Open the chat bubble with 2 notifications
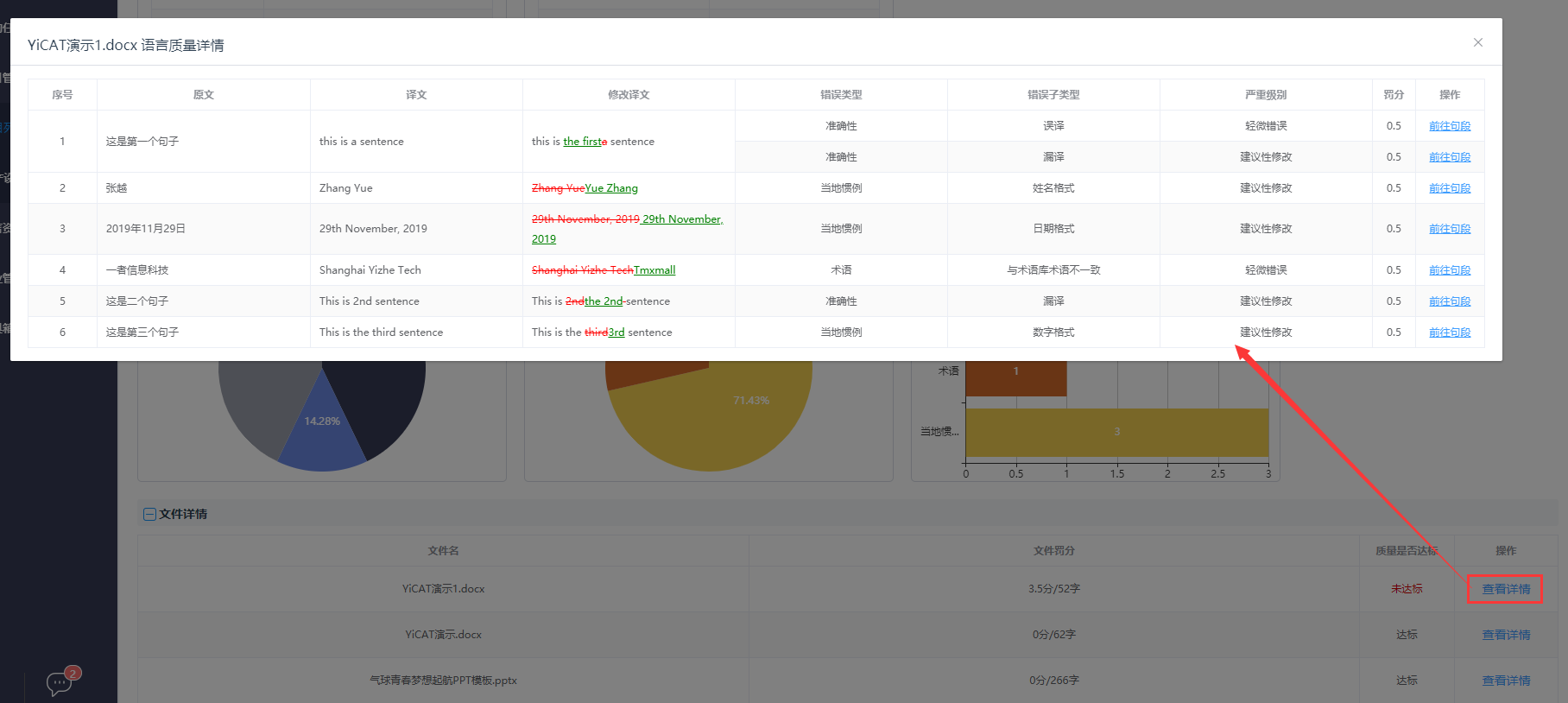 60,683
